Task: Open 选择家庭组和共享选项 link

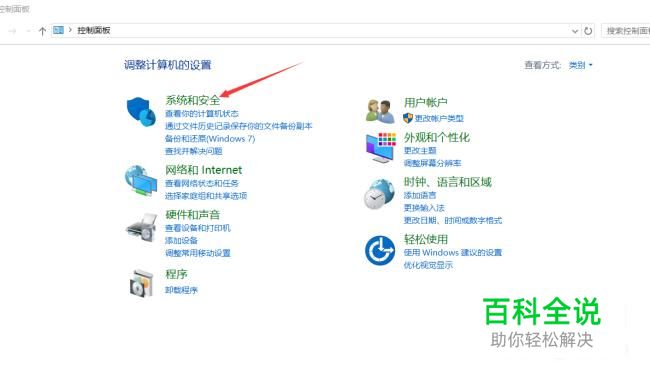Action: (x=206, y=196)
